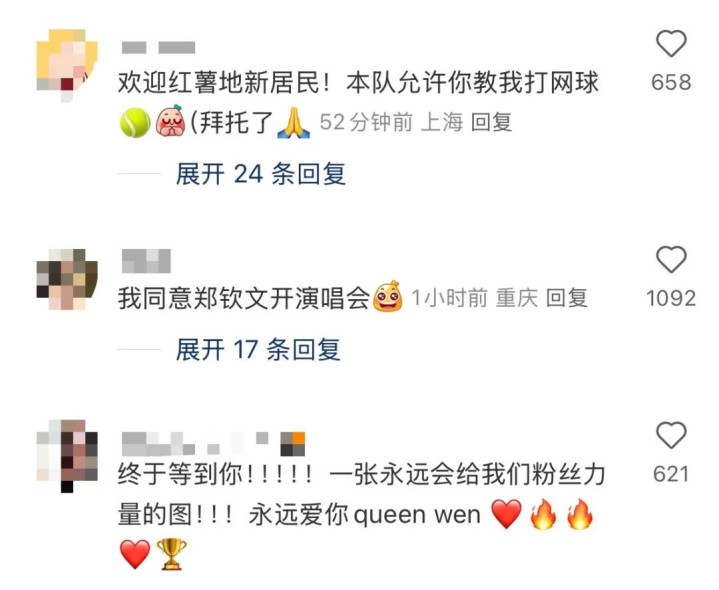The image size is (719, 590).
Task: Reply to the Chongqing commenter
Action: [566, 298]
